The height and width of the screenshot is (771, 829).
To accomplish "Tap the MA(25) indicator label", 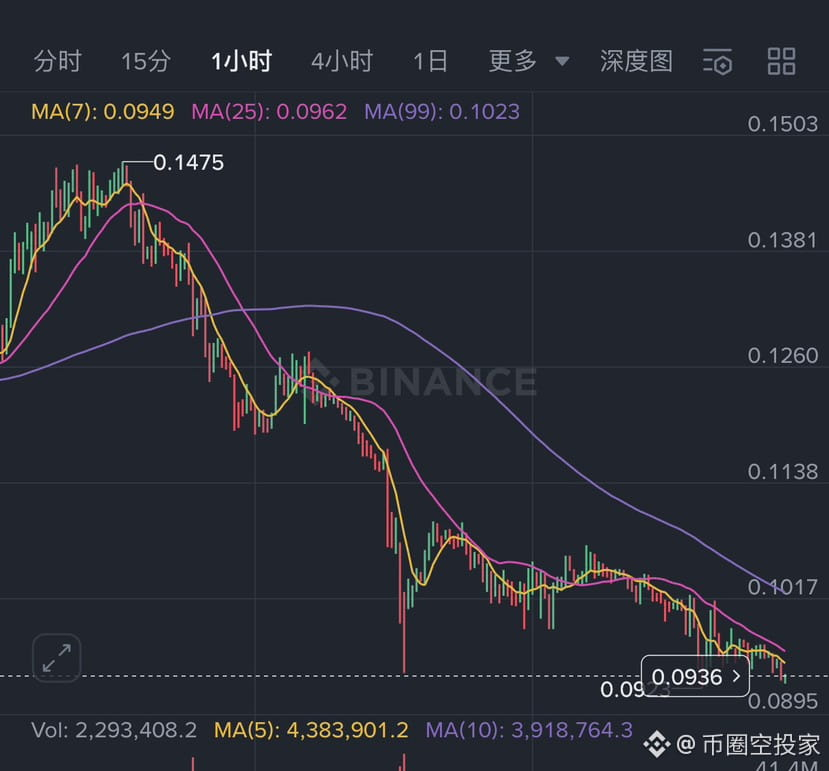I will [x=269, y=111].
